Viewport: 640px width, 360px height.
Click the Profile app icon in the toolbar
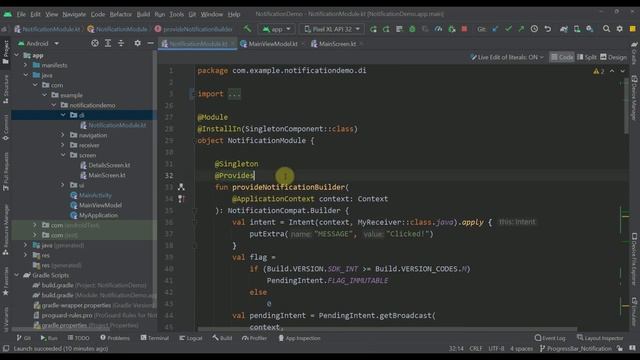click(x=438, y=29)
